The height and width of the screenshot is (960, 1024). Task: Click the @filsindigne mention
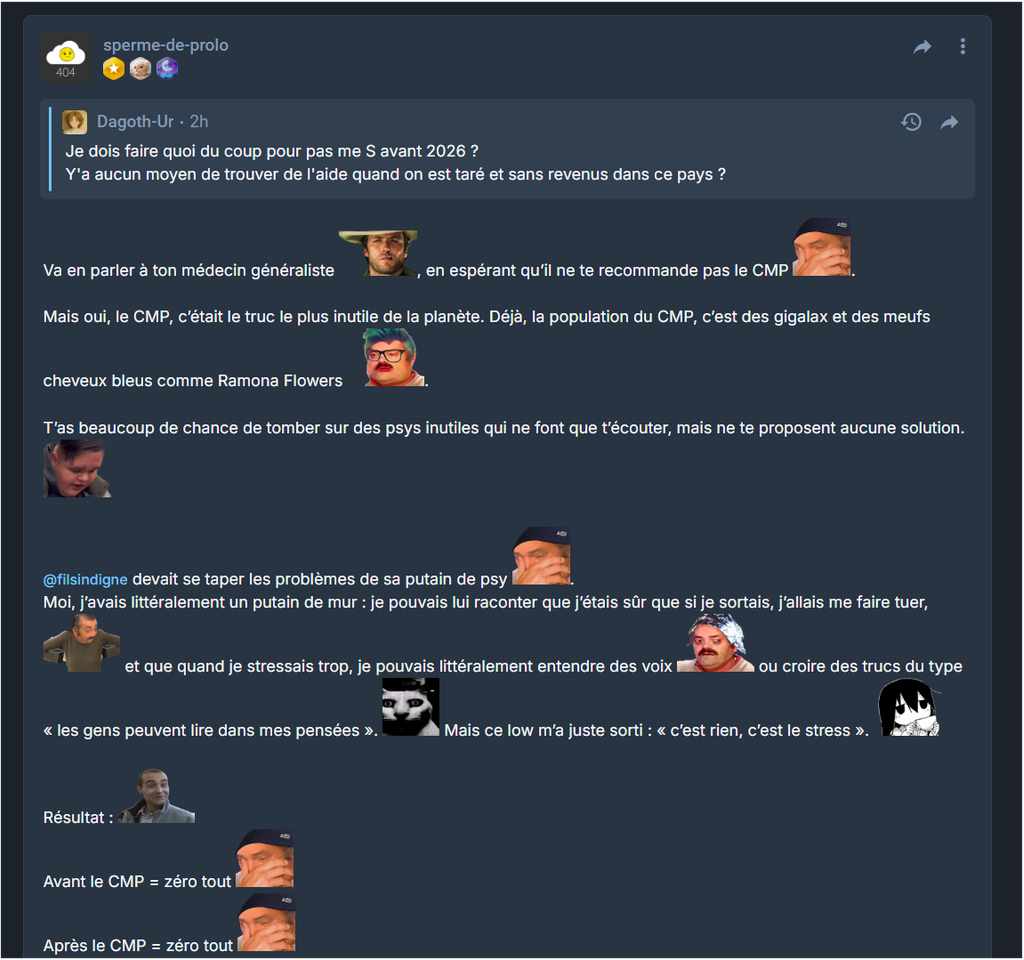(86, 580)
